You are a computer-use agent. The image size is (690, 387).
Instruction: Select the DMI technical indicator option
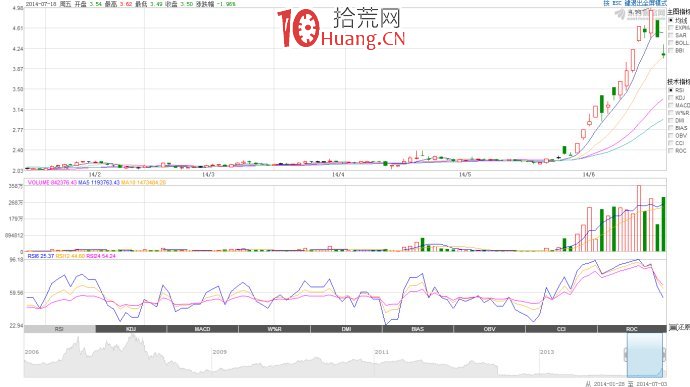click(x=671, y=120)
